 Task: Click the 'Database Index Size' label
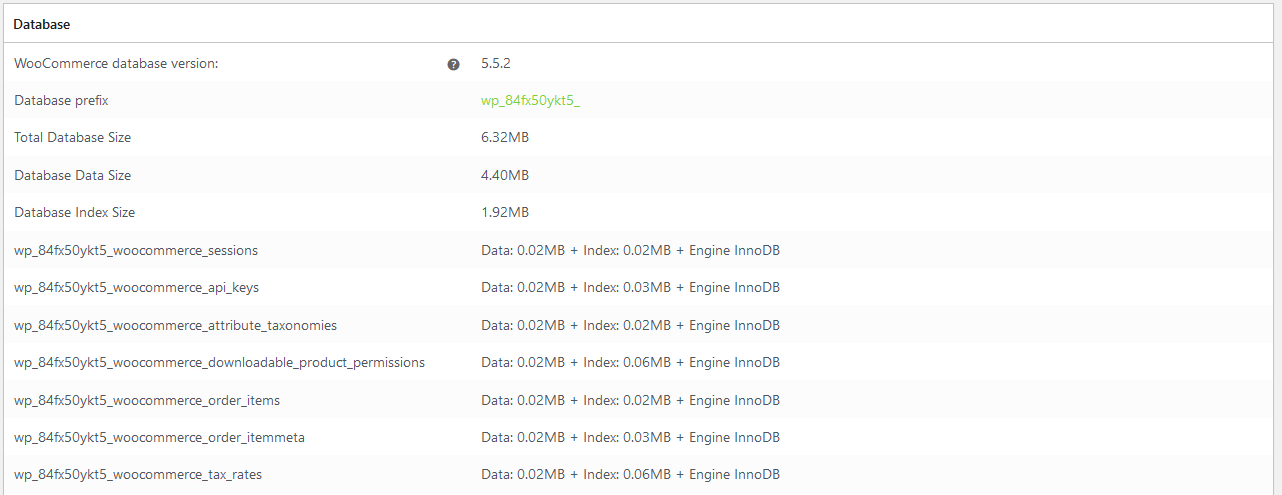pos(74,212)
